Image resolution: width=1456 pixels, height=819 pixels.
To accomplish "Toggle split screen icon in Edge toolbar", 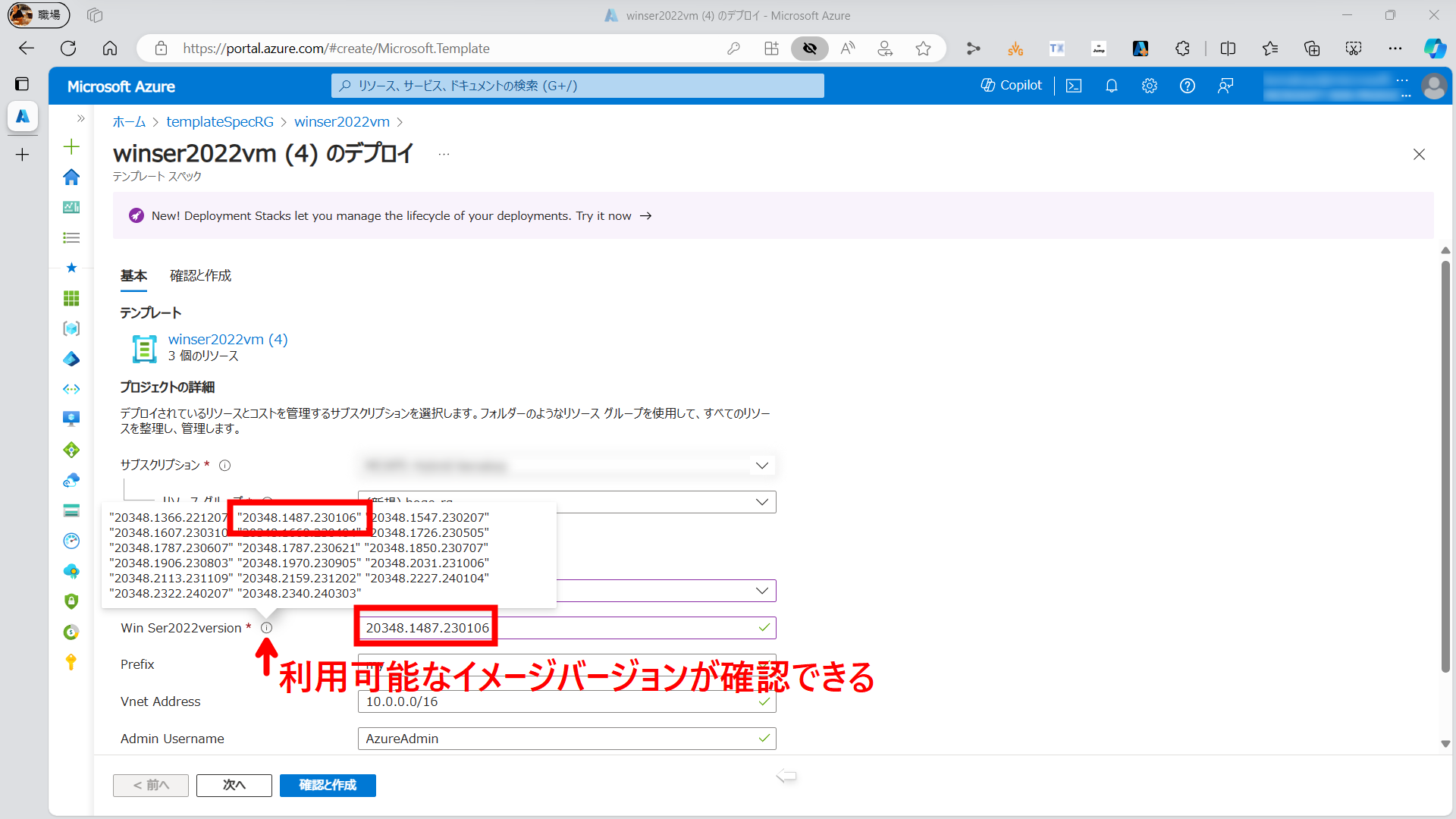I will tap(1228, 49).
